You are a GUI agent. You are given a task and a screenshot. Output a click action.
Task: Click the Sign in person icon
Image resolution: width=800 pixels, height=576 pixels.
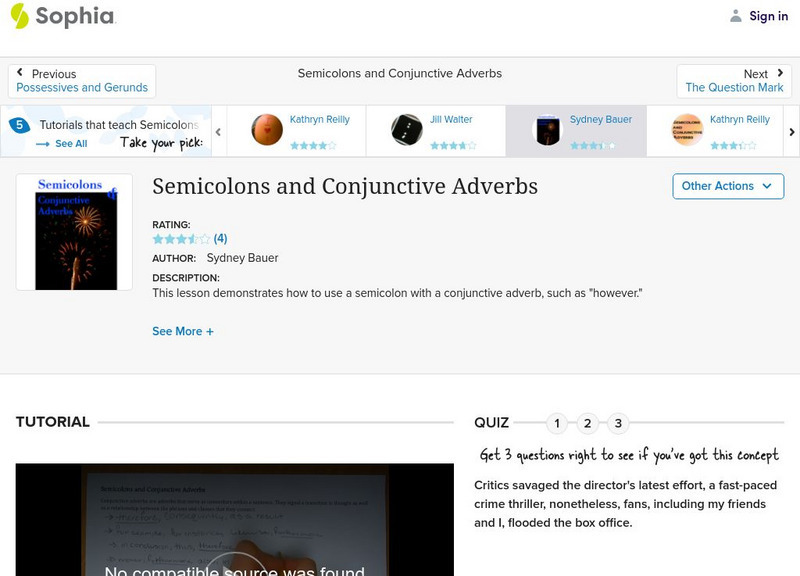[737, 15]
